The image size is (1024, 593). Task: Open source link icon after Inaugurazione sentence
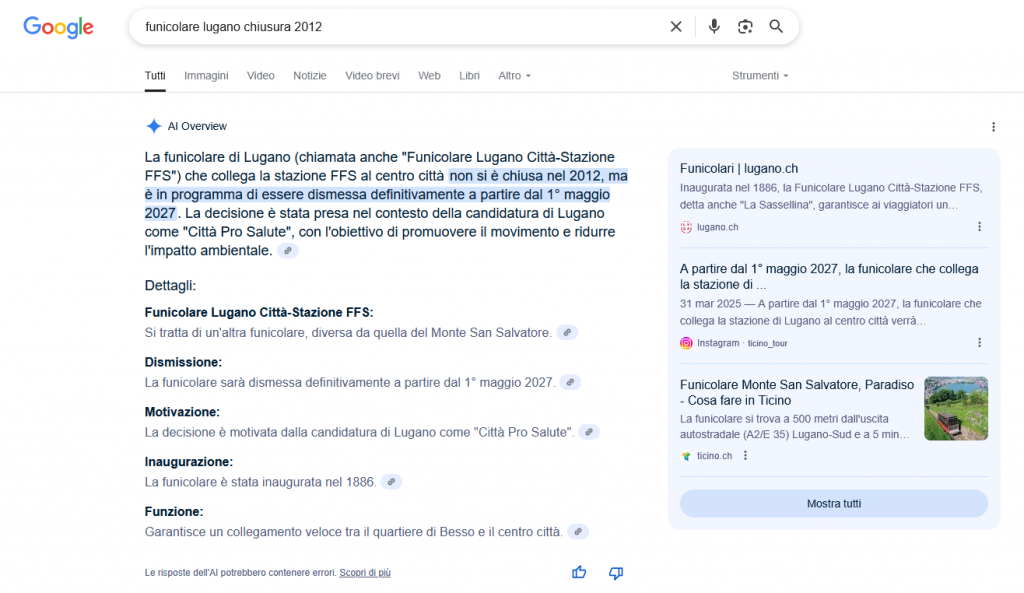[x=391, y=482]
